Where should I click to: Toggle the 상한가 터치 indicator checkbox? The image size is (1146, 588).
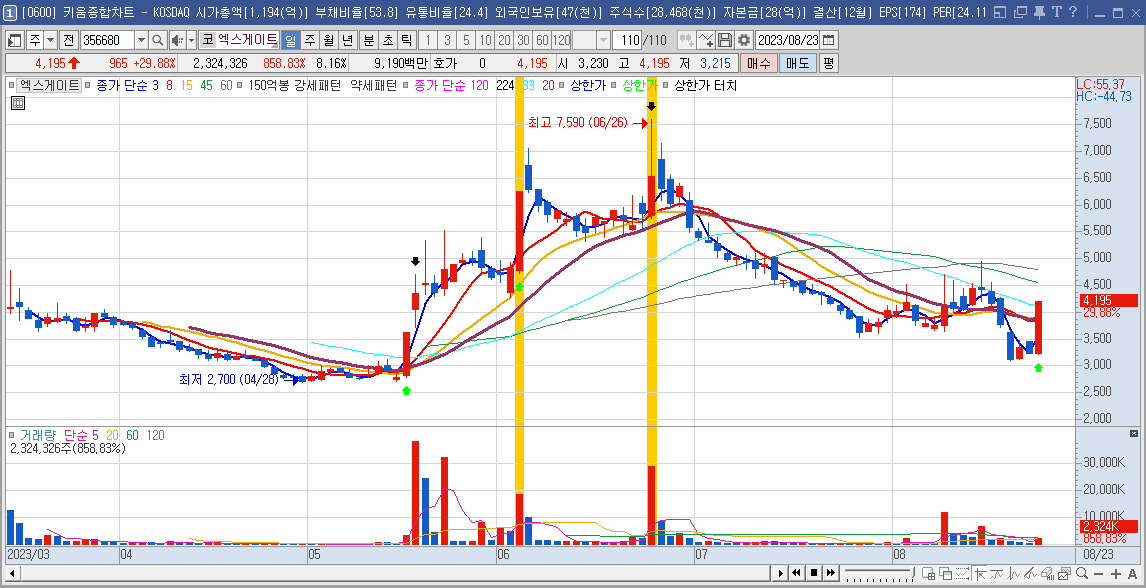pyautogui.click(x=667, y=85)
